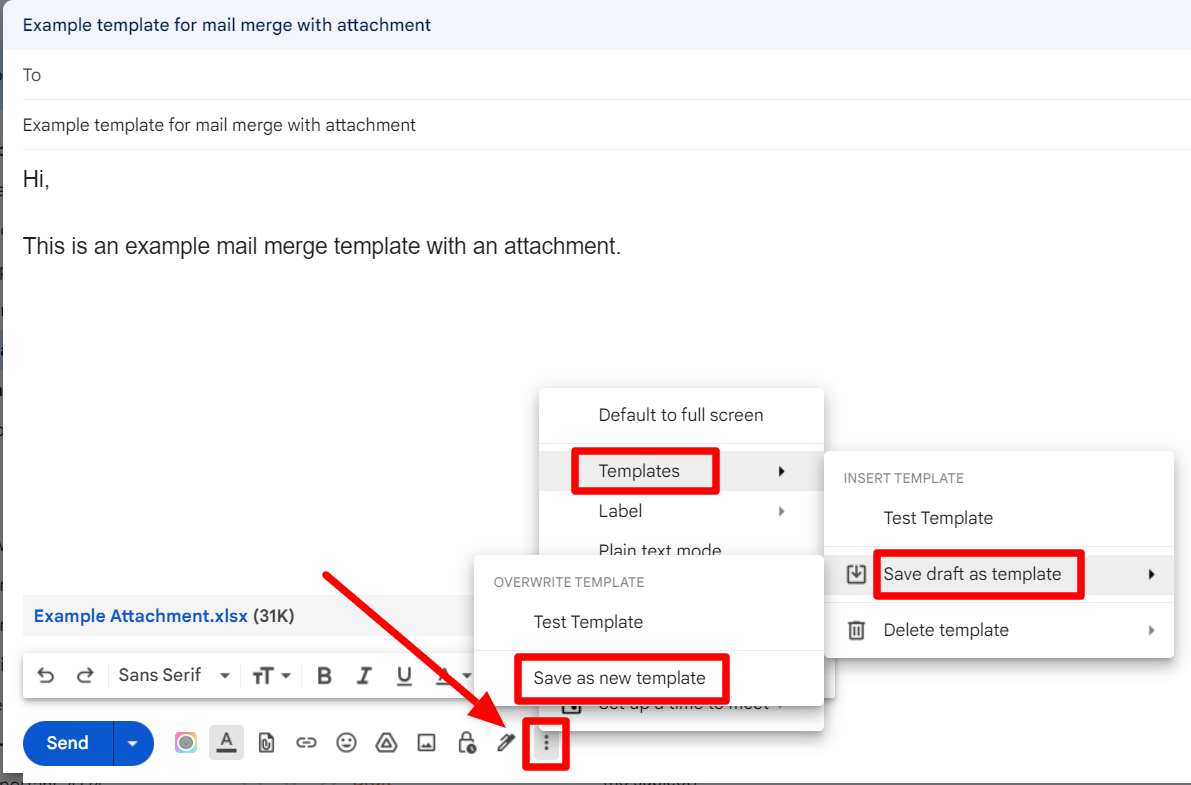This screenshot has height=785, width=1191.
Task: Open Save draft as template submenu
Action: pyautogui.click(x=999, y=575)
